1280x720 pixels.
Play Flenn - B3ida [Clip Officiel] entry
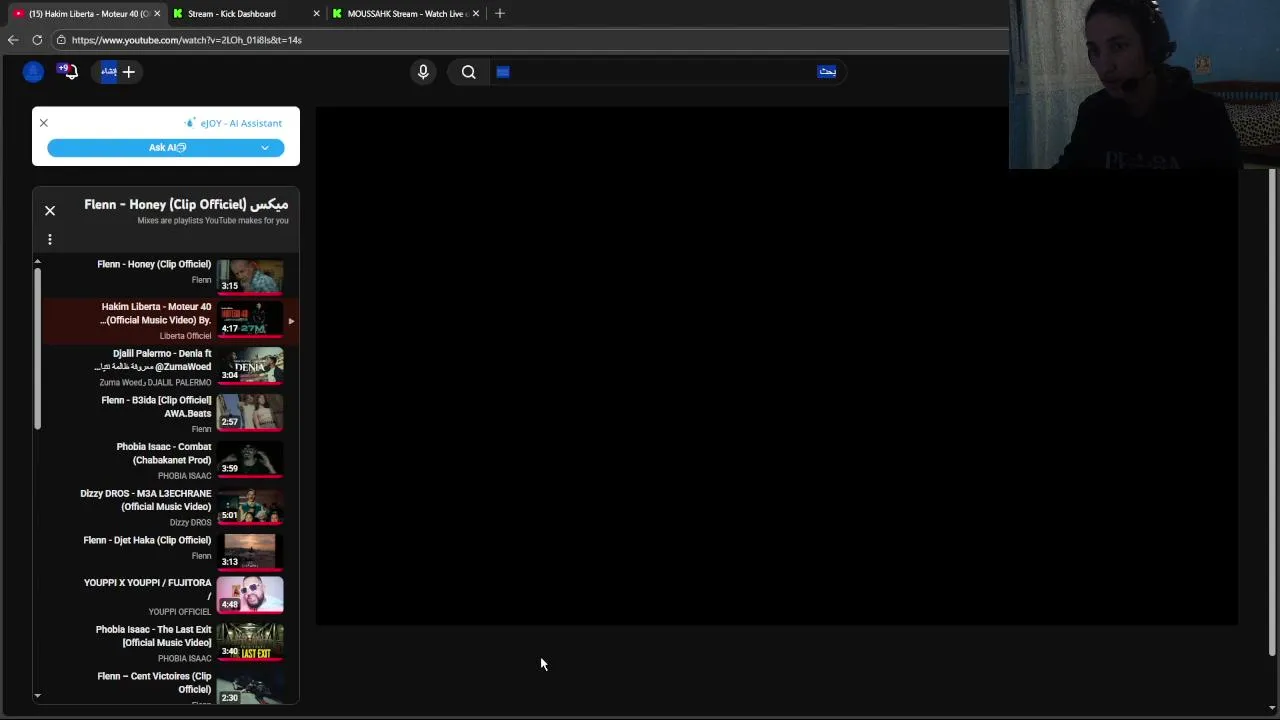click(x=168, y=414)
